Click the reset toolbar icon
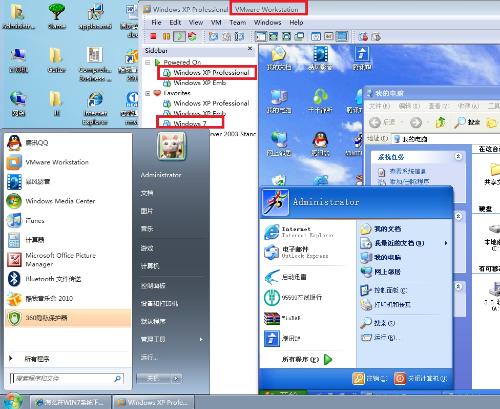 [192, 36]
